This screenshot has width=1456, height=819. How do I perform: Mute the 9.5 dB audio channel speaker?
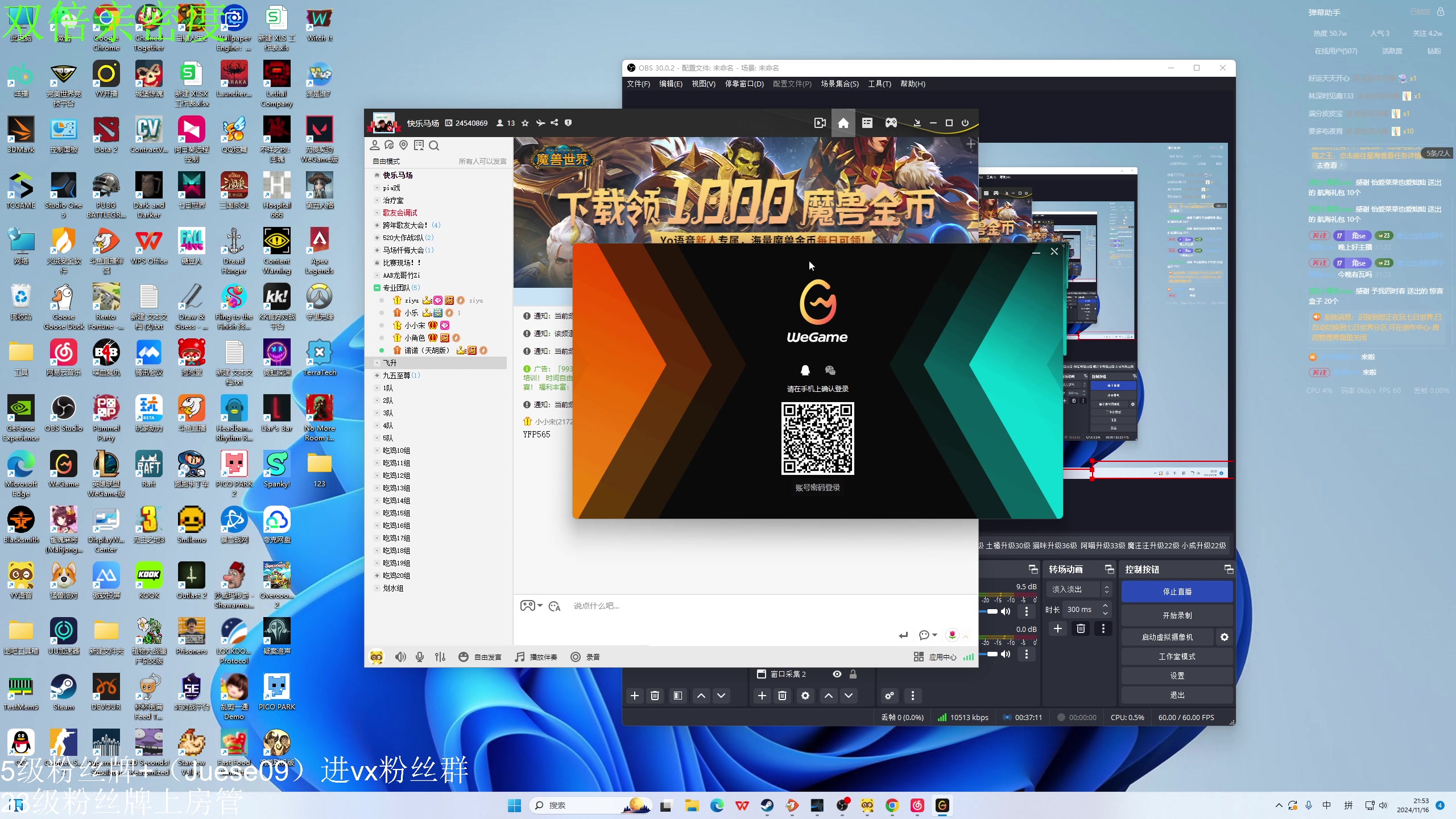[x=1006, y=611]
